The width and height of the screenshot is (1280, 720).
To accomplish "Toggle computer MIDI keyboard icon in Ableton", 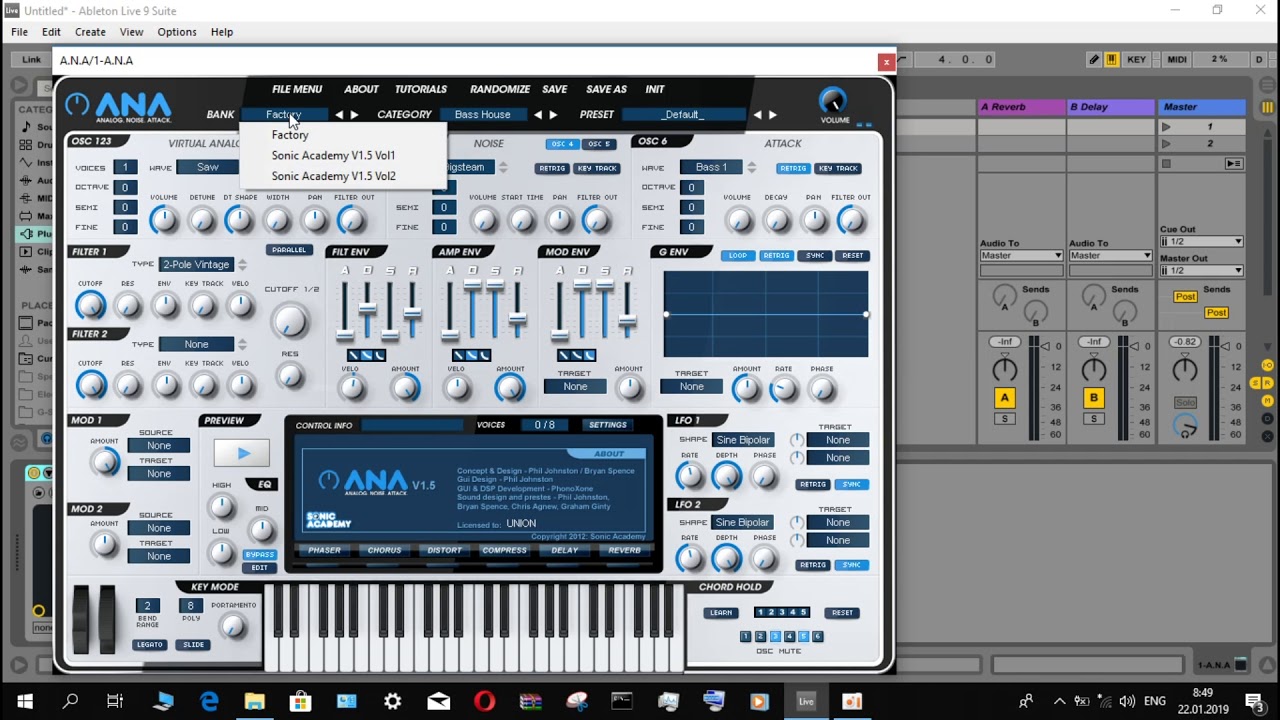I will coord(1111,60).
